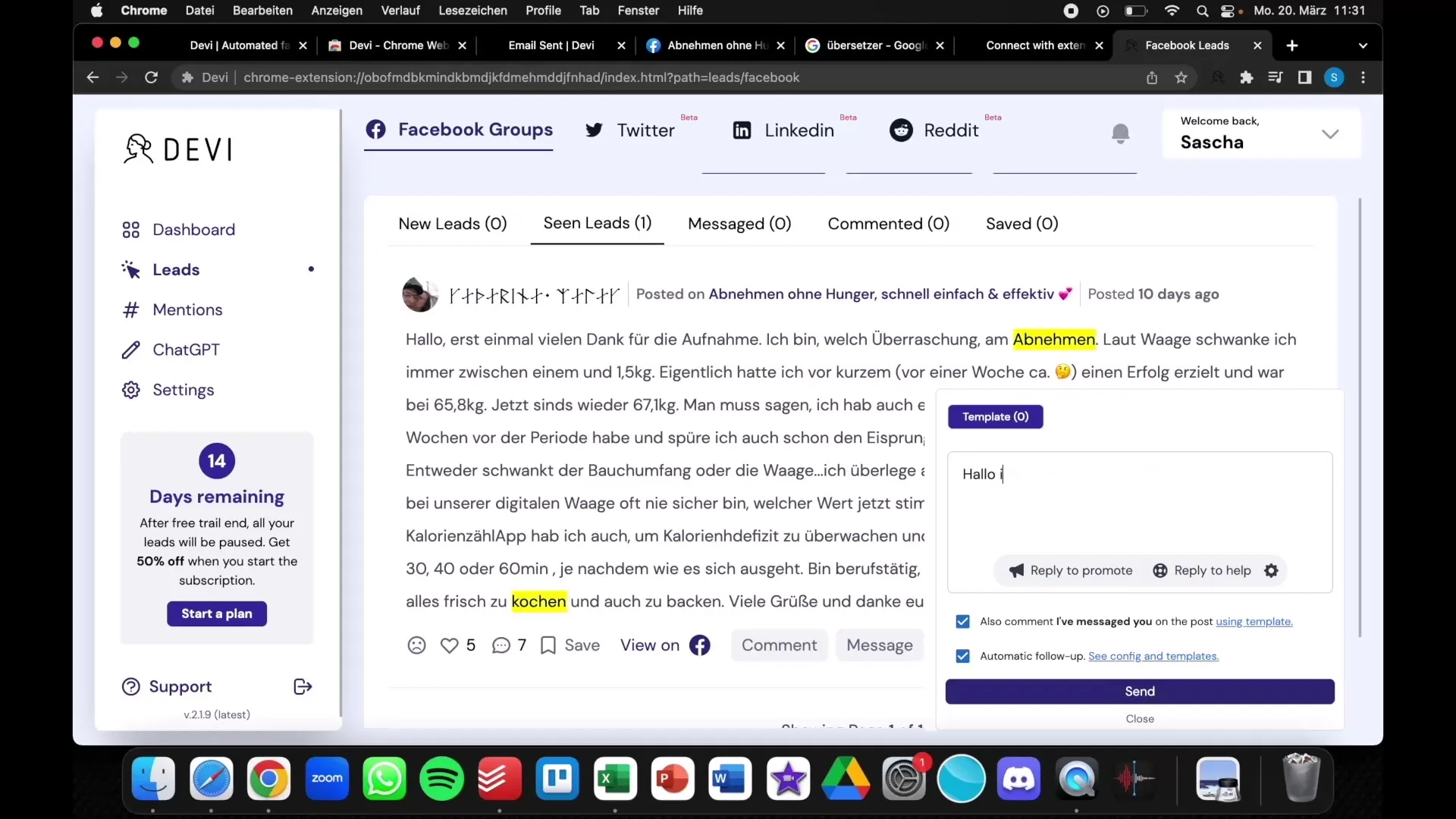
Task: Close the message panel
Action: [x=1139, y=719]
